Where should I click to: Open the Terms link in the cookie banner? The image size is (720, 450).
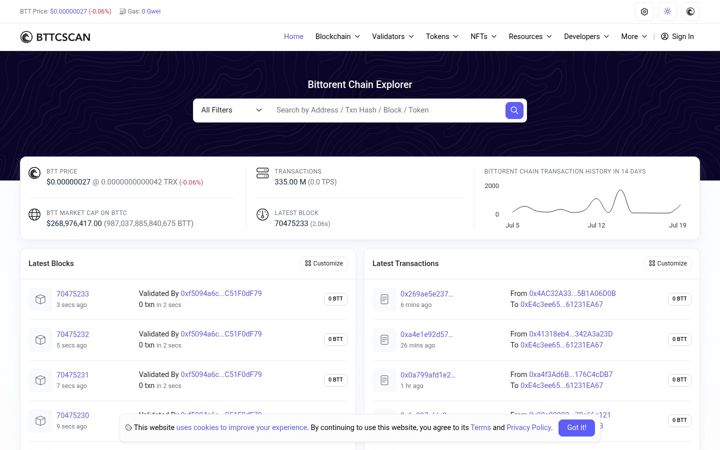(480, 428)
